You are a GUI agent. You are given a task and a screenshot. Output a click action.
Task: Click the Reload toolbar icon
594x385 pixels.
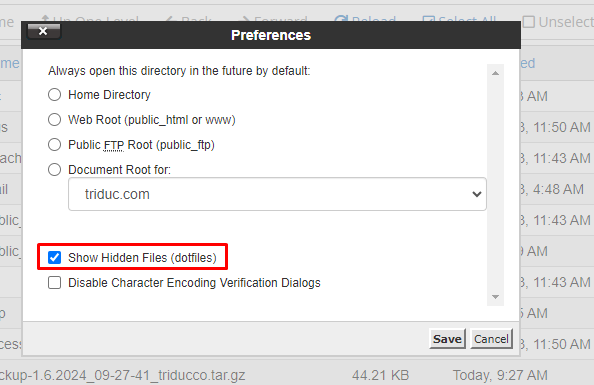(x=341, y=19)
